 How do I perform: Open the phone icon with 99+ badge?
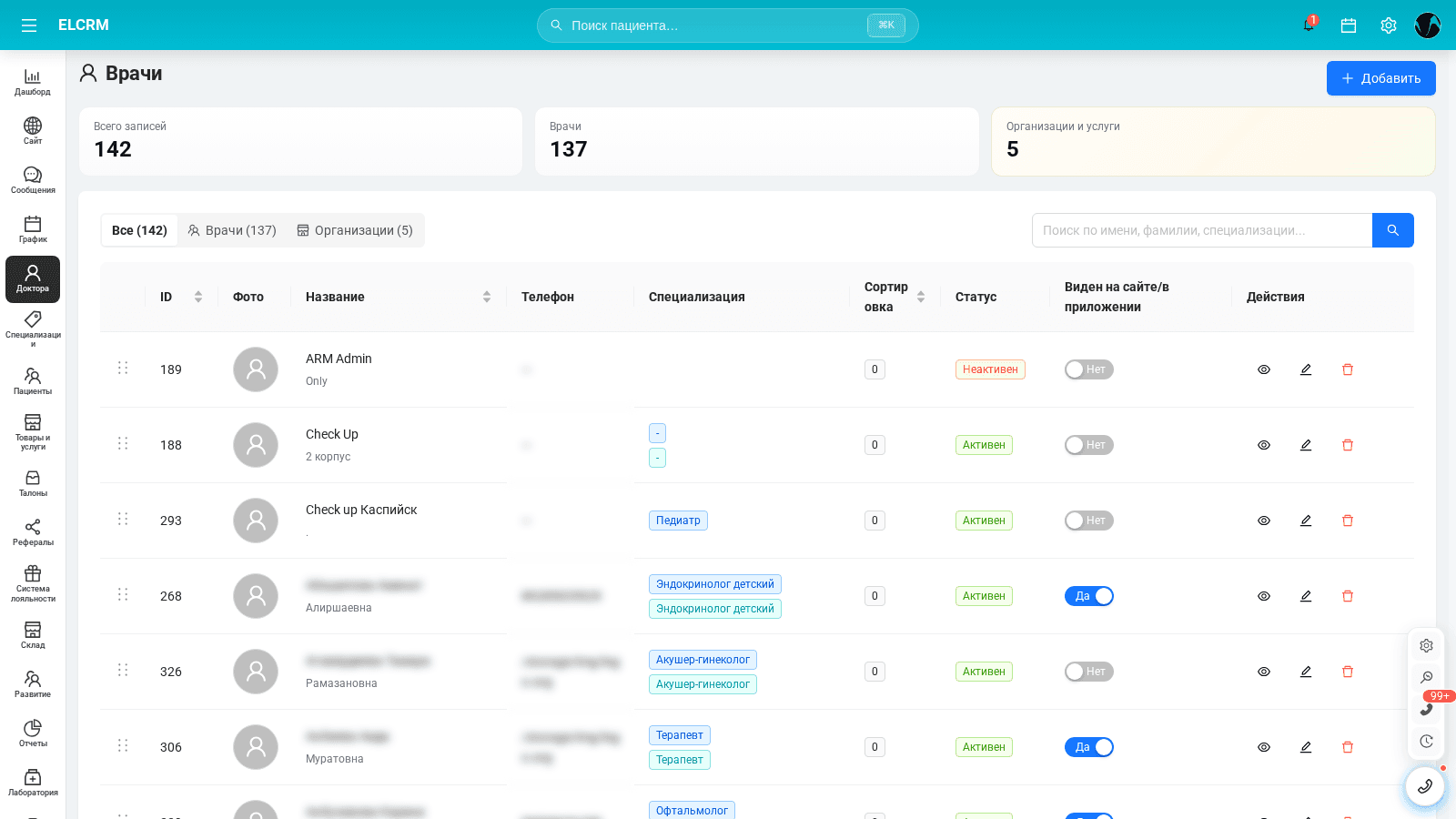[1427, 709]
